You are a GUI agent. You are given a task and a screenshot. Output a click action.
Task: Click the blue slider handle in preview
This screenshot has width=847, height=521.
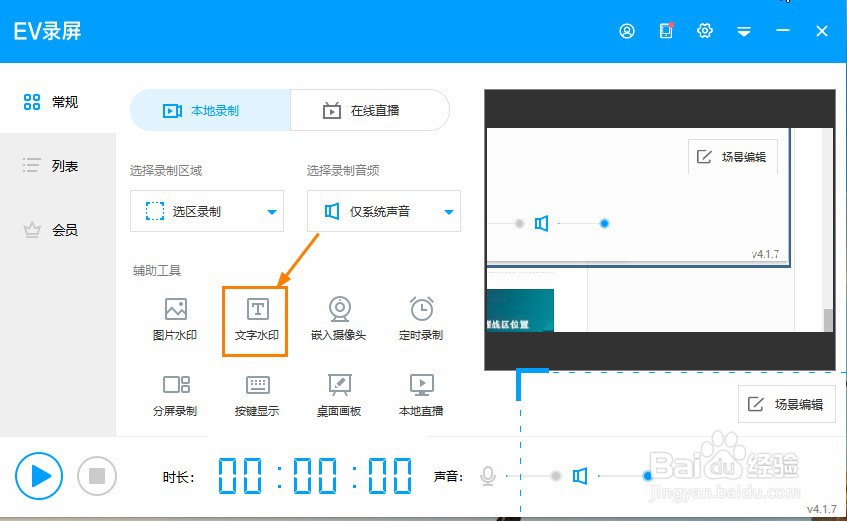pos(604,223)
